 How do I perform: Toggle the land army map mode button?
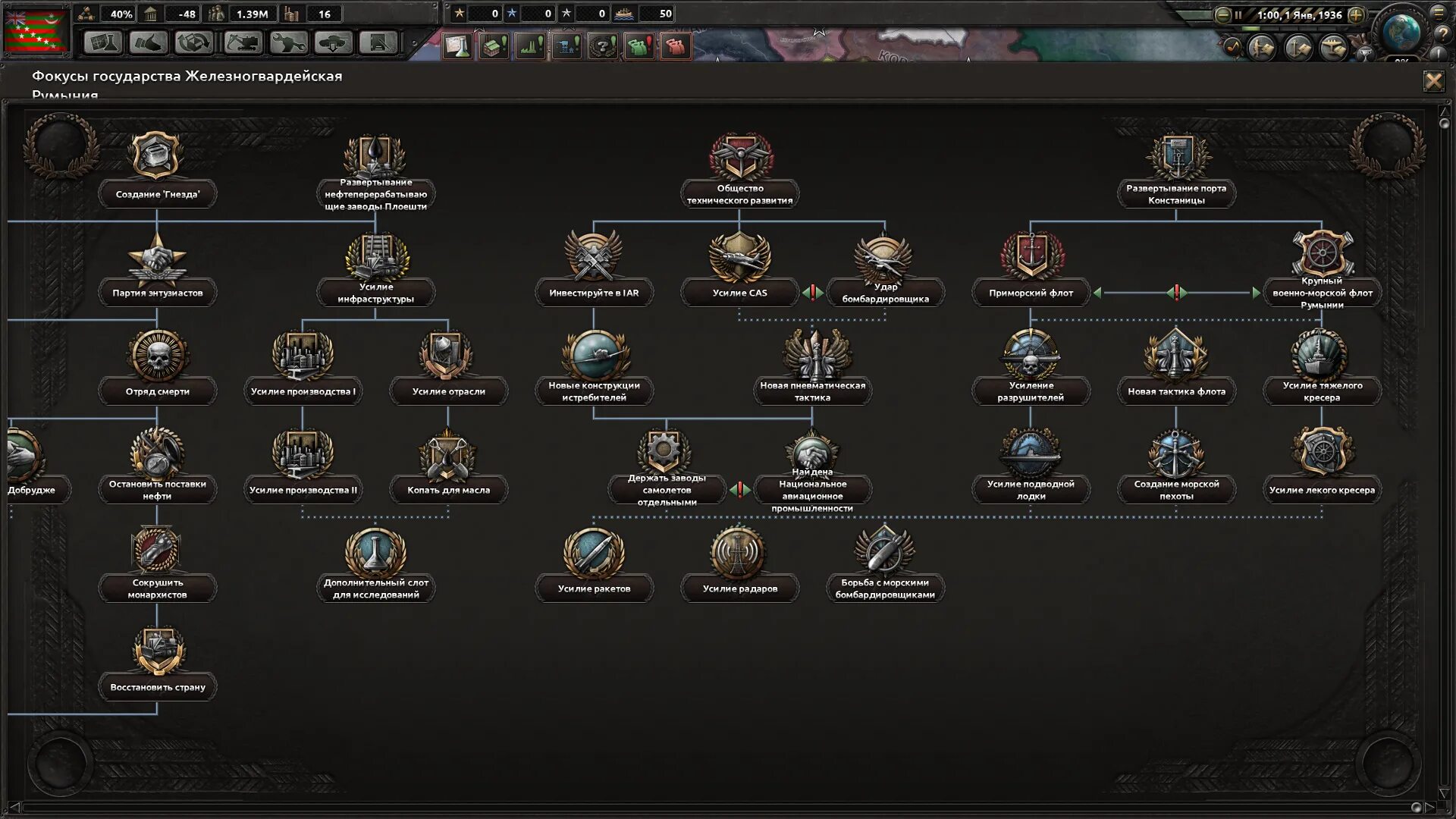[x=1263, y=48]
